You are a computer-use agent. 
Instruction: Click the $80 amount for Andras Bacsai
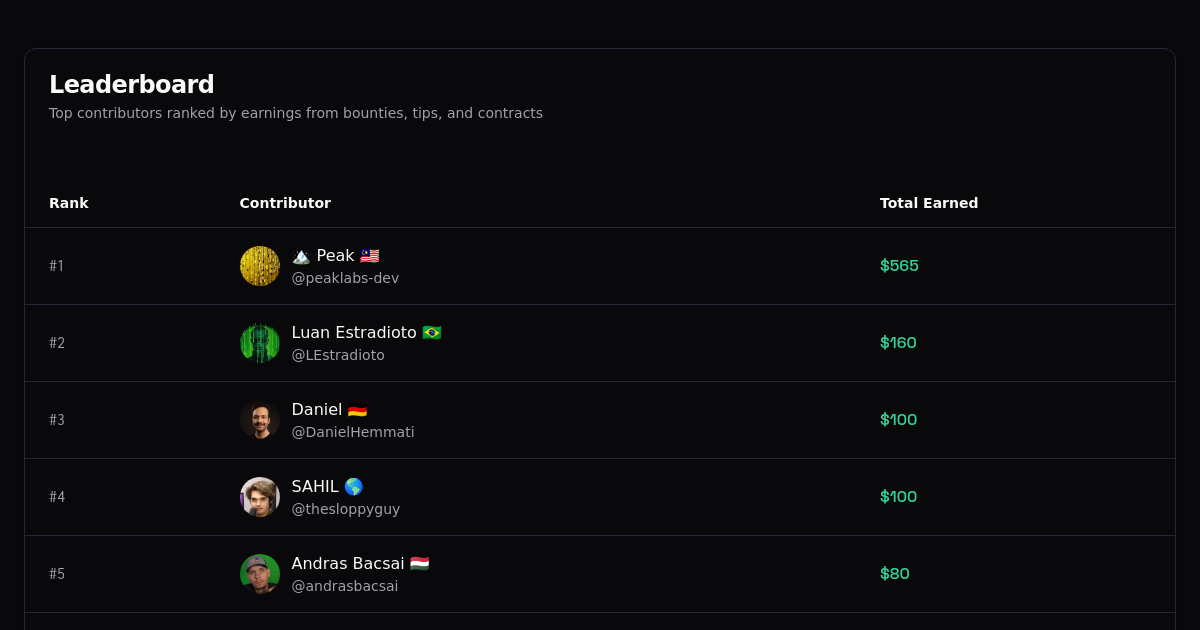[894, 573]
